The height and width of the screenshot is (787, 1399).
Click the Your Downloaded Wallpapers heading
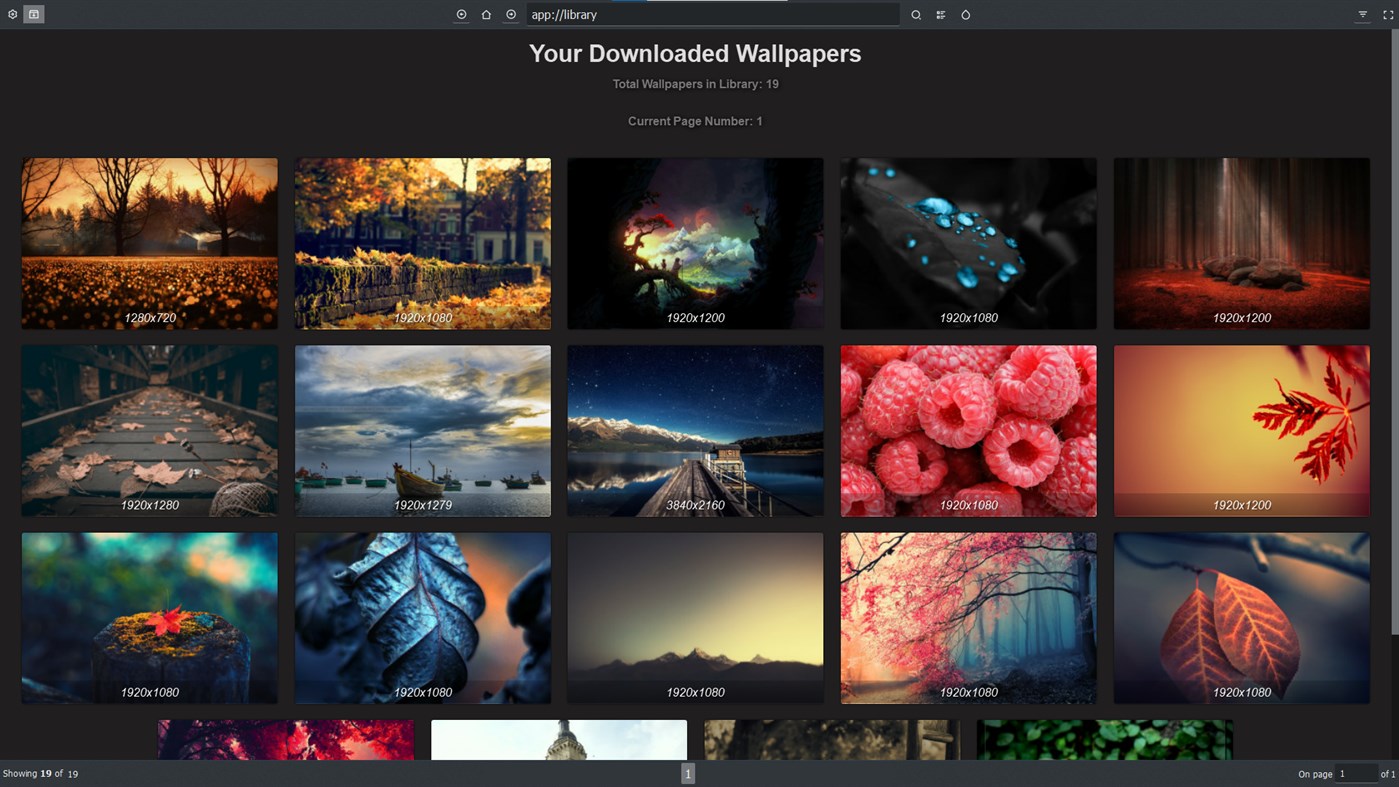click(695, 53)
